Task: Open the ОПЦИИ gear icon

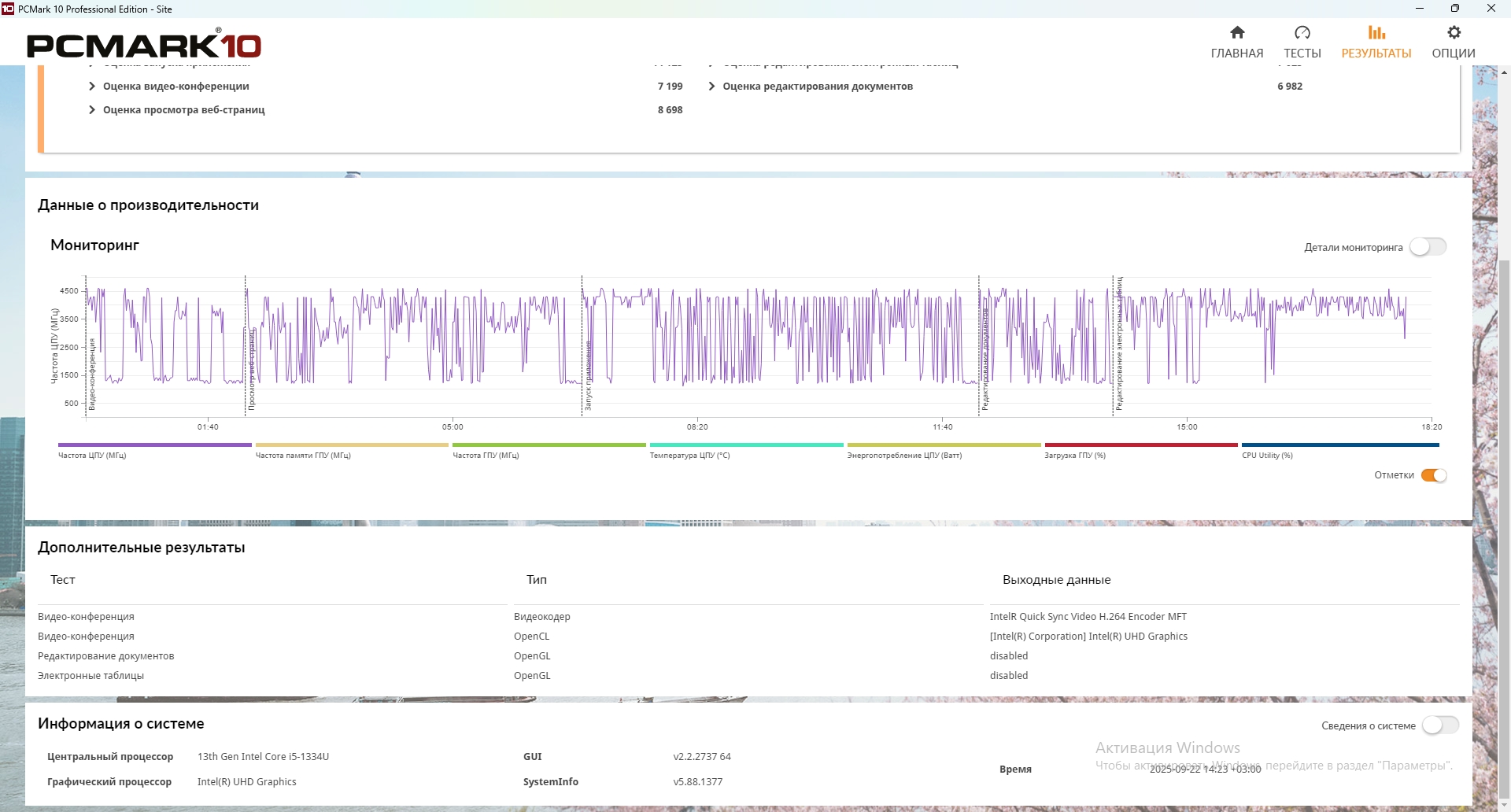Action: (x=1454, y=33)
